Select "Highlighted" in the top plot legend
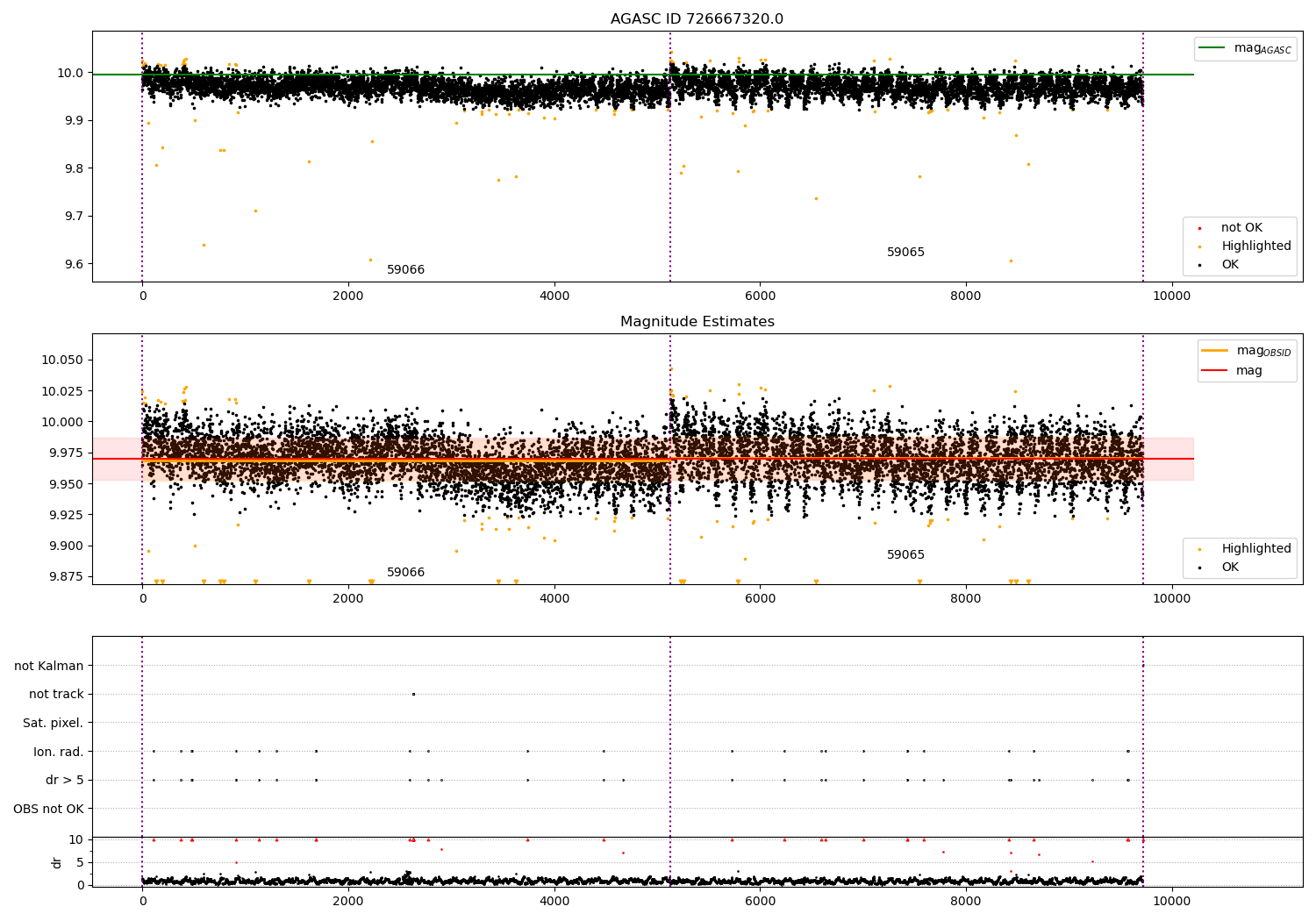1316x921 pixels. [x=1255, y=246]
